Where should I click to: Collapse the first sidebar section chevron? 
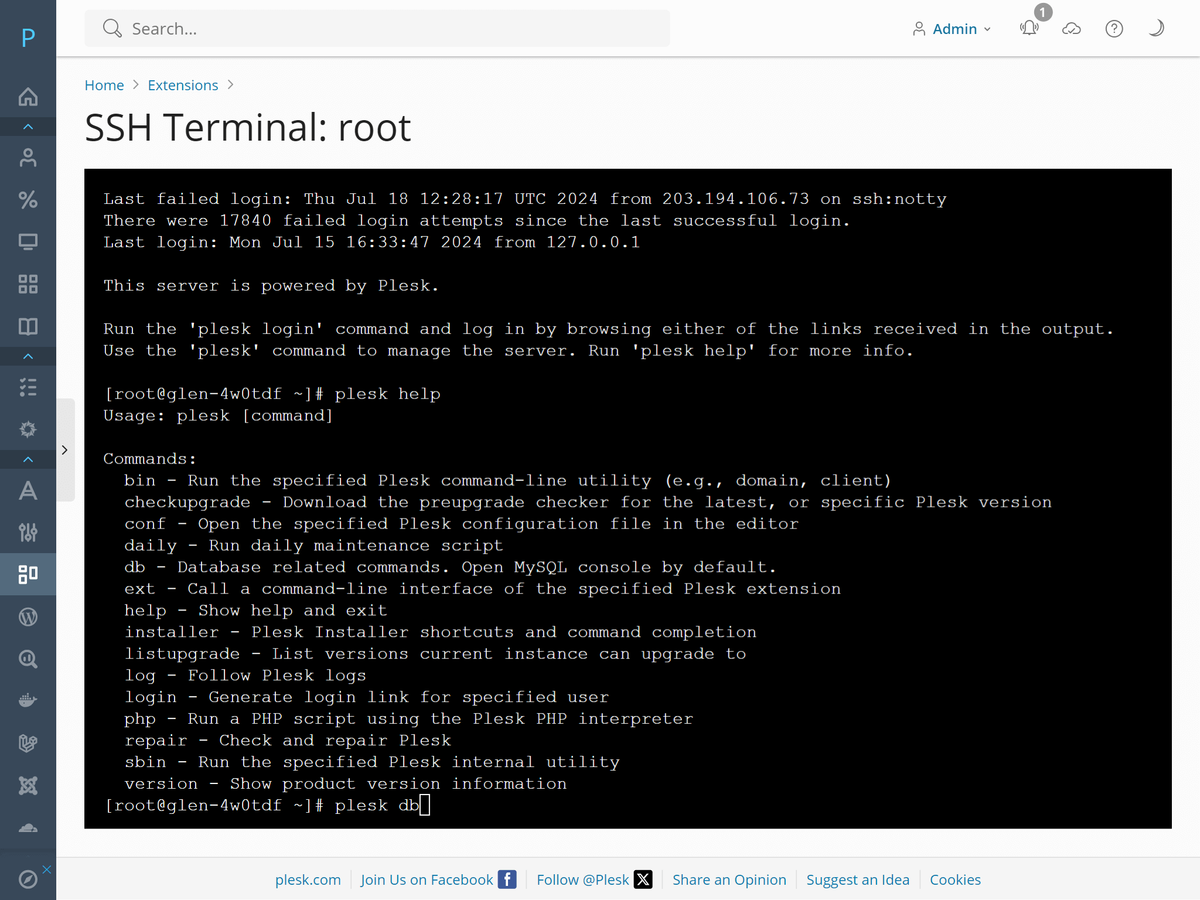28,127
